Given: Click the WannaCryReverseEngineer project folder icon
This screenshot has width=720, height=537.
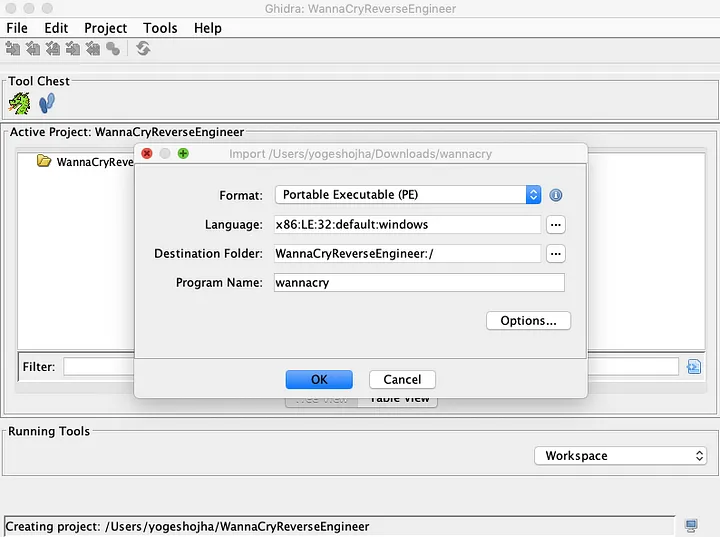Looking at the screenshot, I should pos(44,161).
